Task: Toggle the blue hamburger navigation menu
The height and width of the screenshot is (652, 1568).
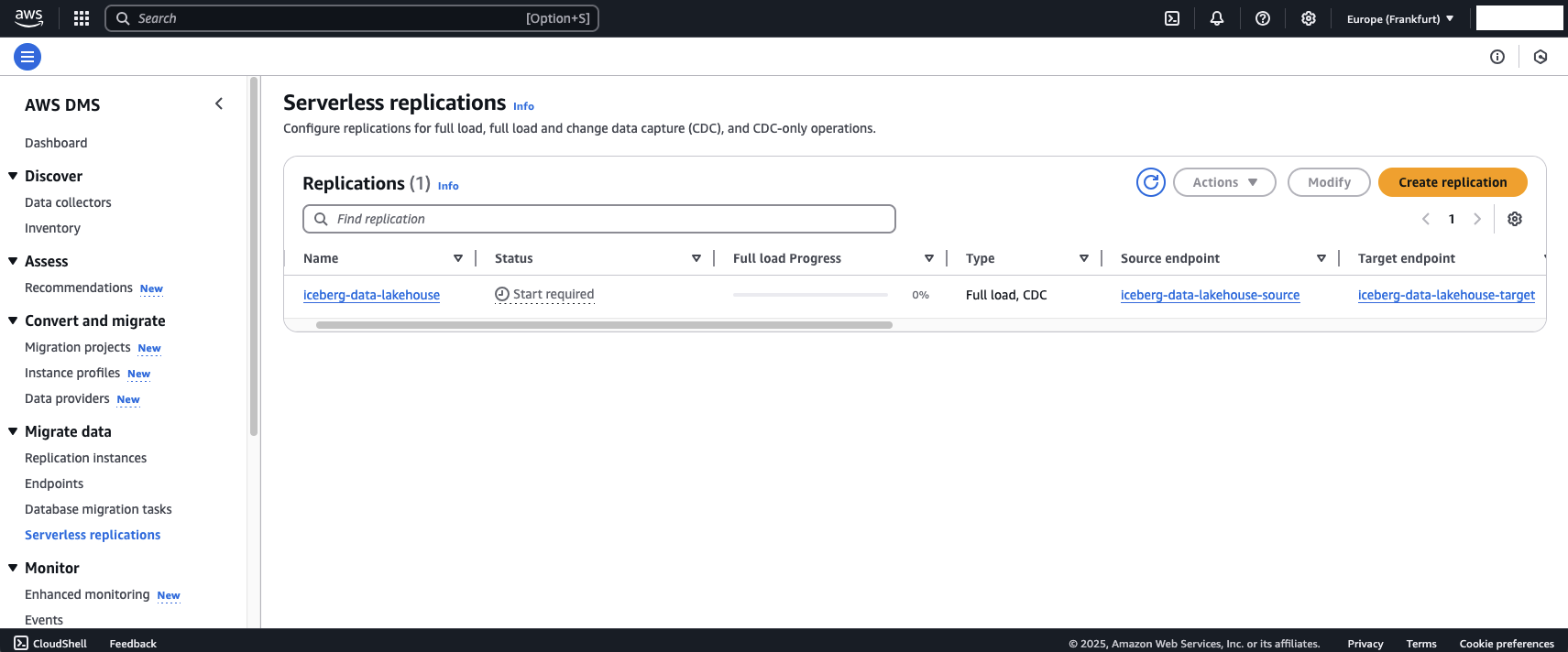Action: [27, 57]
